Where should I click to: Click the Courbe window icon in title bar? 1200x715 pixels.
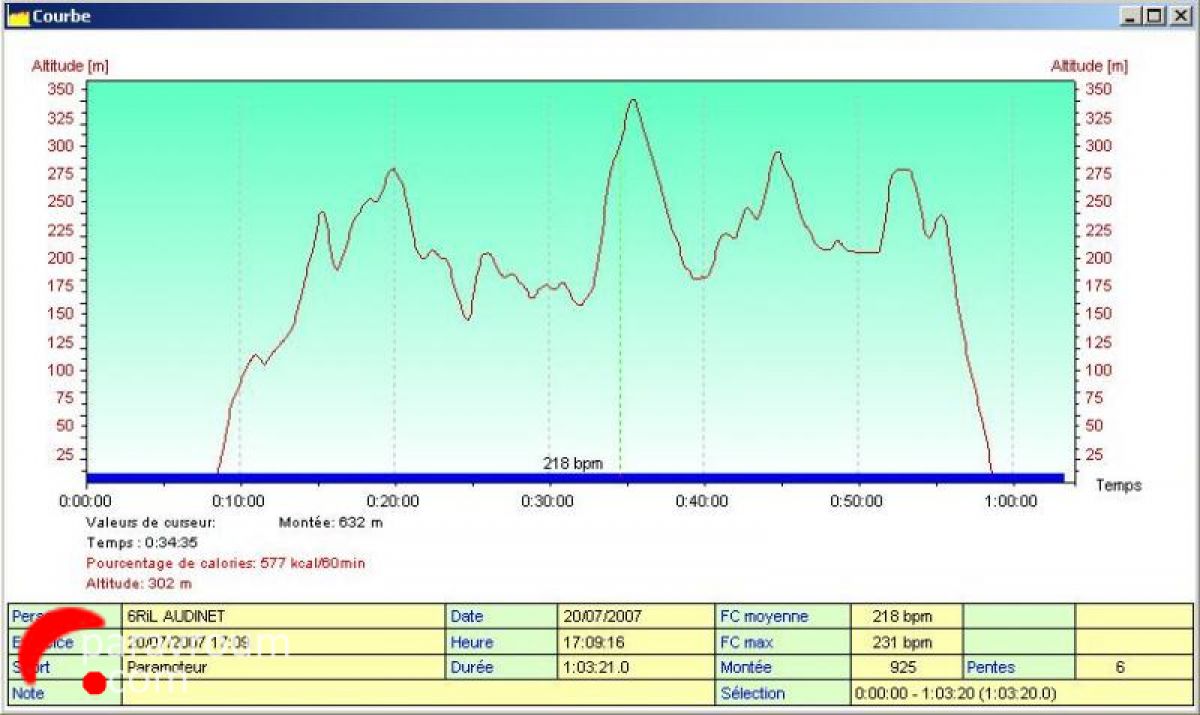[x=17, y=16]
